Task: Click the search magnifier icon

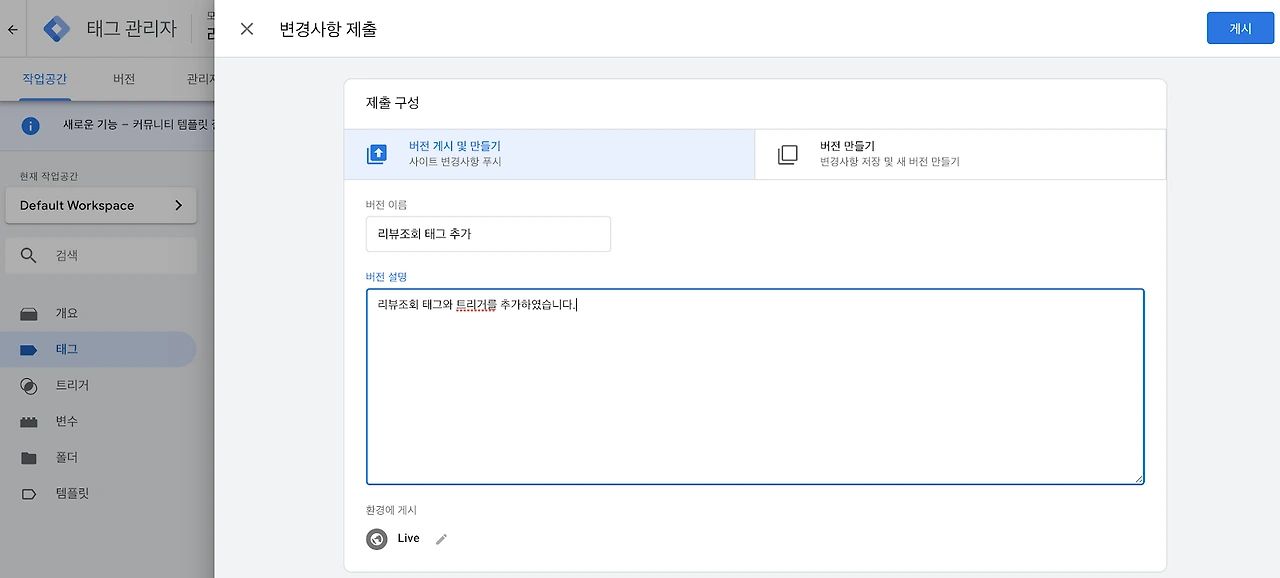Action: [29, 256]
